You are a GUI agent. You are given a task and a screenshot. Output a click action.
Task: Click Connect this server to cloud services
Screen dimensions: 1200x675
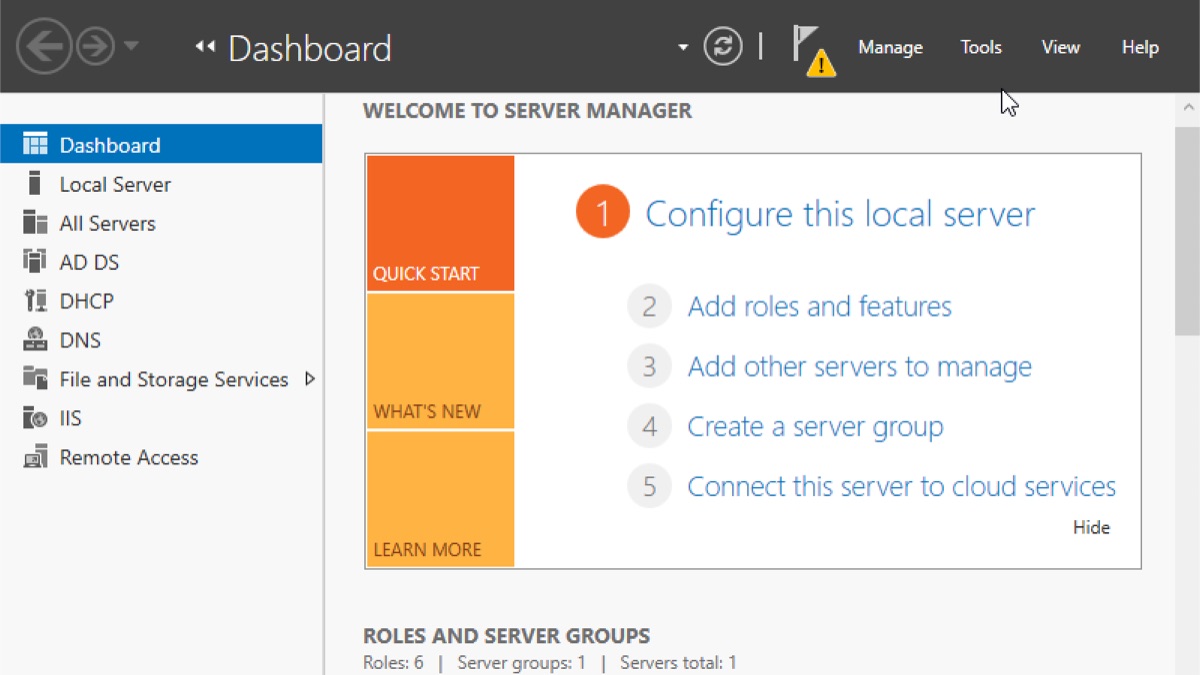tap(901, 487)
